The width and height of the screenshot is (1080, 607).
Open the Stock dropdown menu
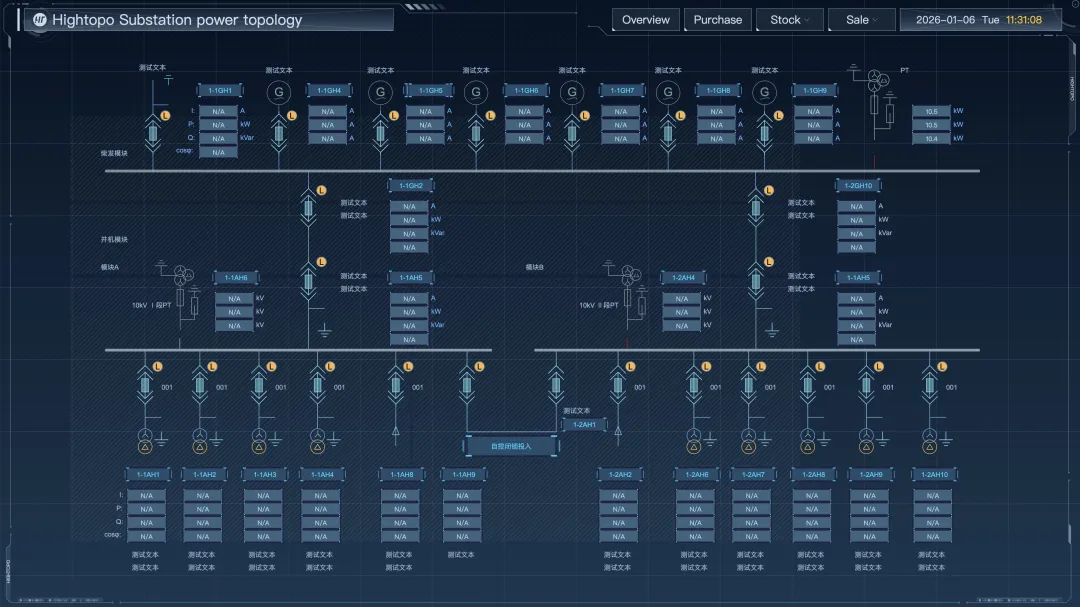(790, 20)
